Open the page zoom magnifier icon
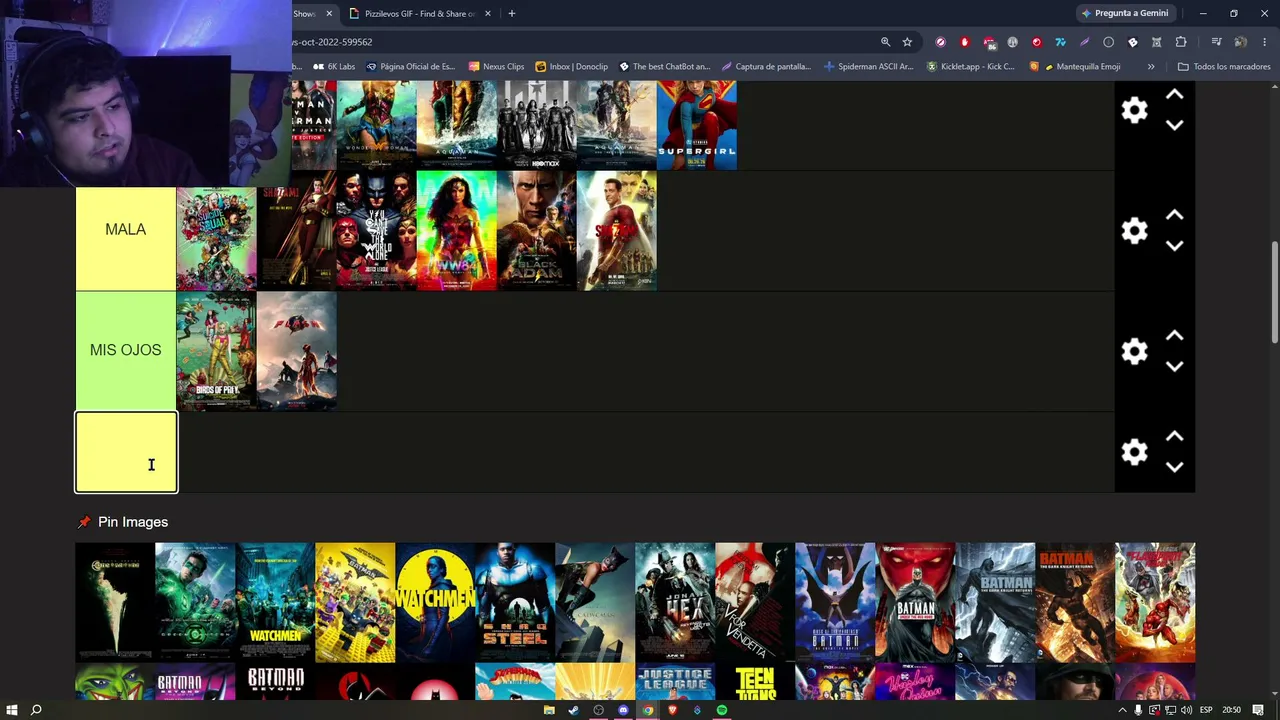Image resolution: width=1280 pixels, height=720 pixels. [885, 42]
